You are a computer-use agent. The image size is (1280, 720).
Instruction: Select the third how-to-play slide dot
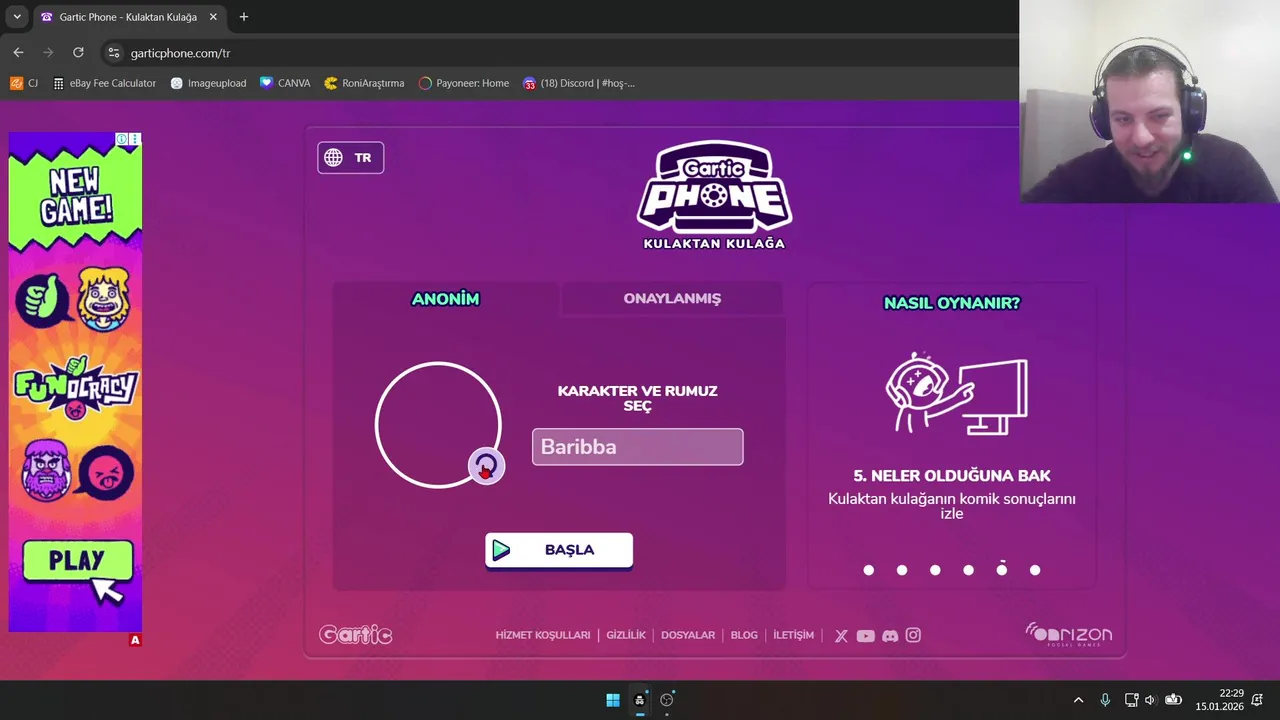[x=935, y=570]
